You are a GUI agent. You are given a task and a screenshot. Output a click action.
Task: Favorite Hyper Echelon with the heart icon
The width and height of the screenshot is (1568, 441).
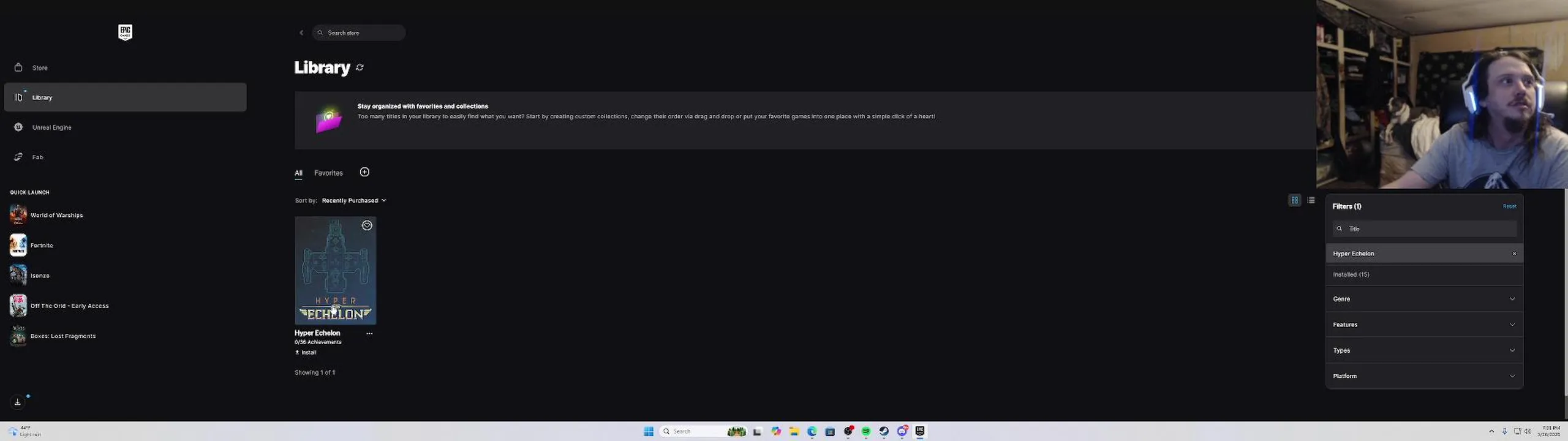pos(367,226)
